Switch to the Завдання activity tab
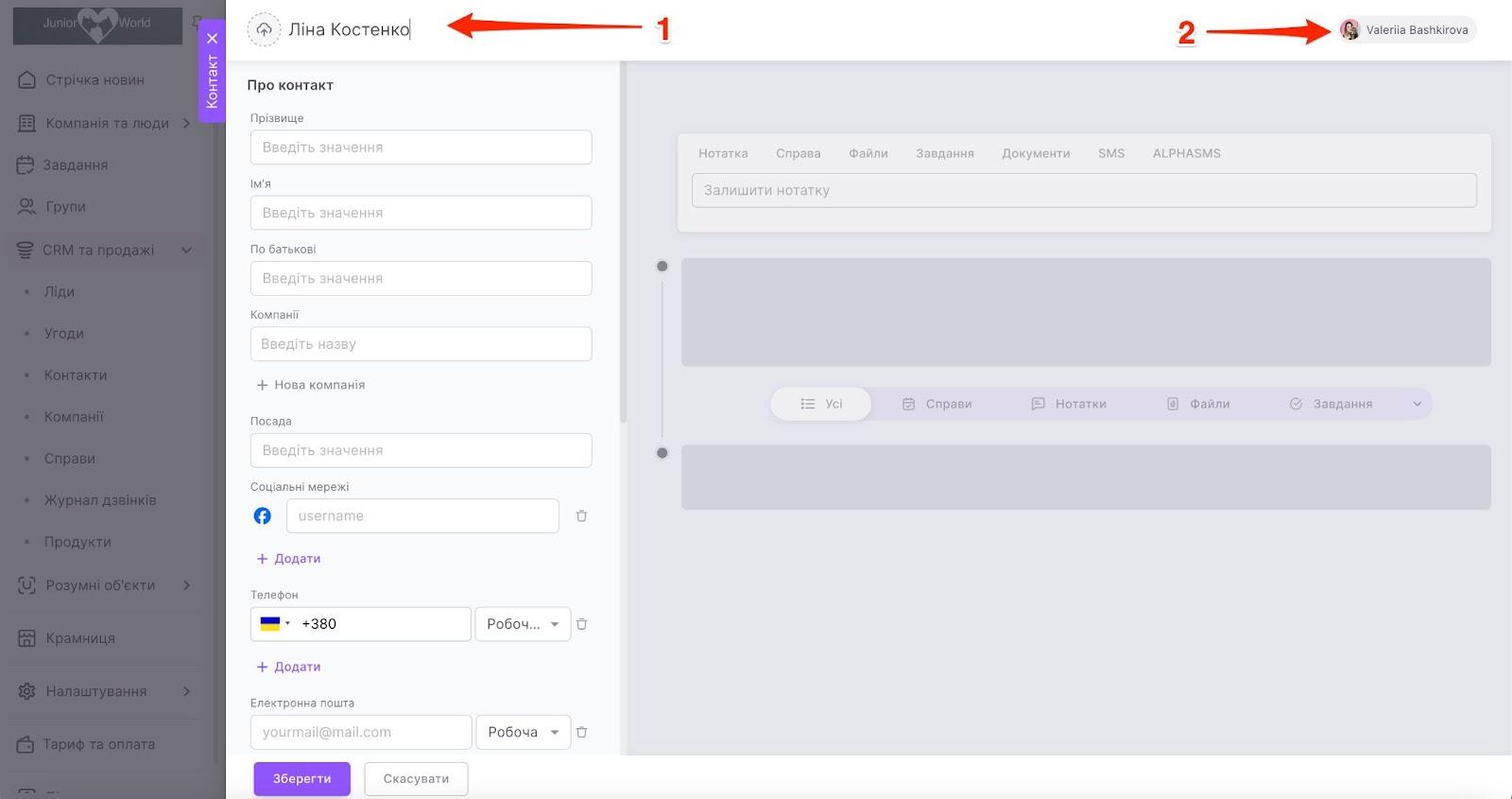 [x=945, y=153]
